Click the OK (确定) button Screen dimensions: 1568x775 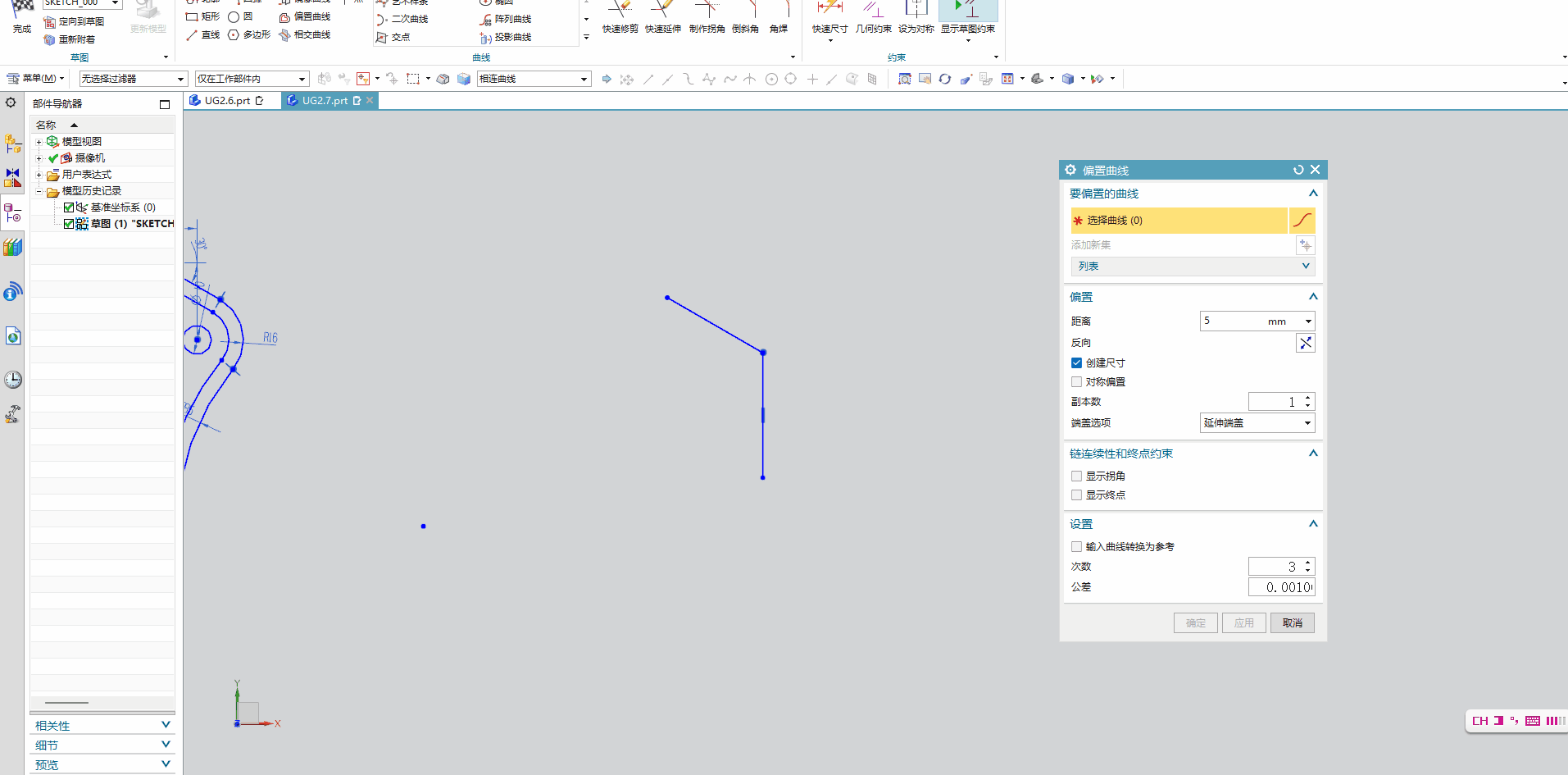[x=1196, y=622]
